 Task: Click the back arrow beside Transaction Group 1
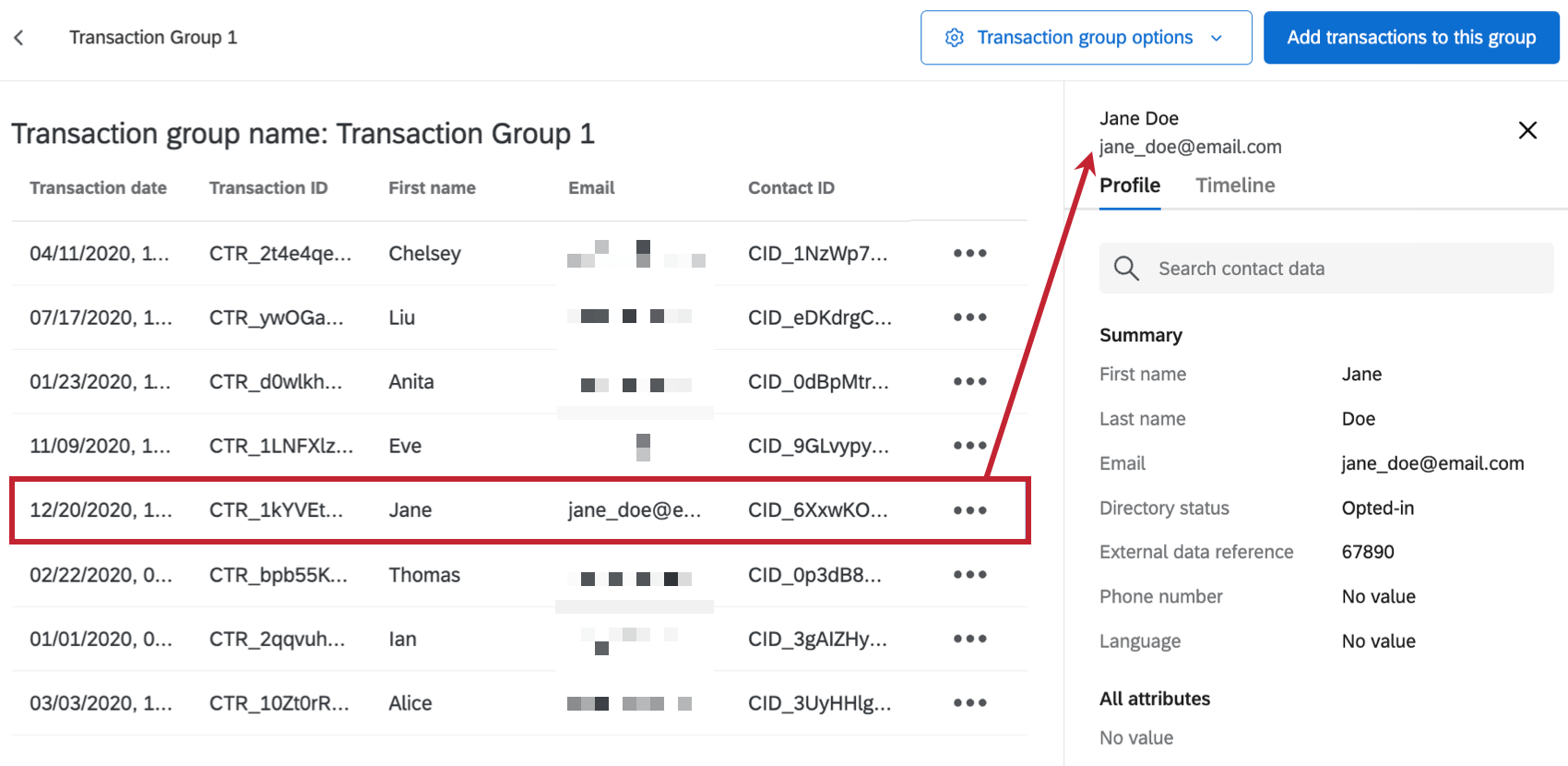tap(18, 38)
